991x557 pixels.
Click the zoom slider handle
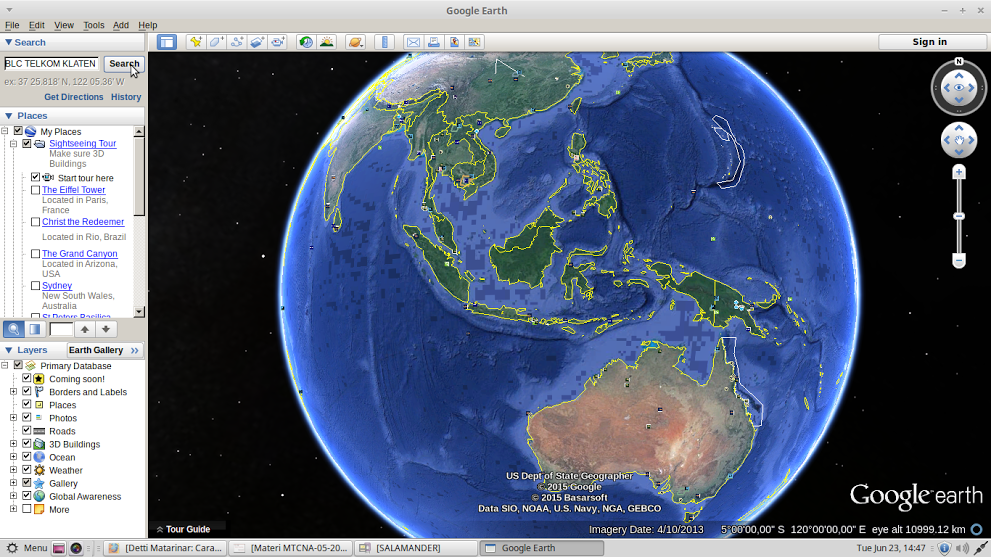[959, 216]
